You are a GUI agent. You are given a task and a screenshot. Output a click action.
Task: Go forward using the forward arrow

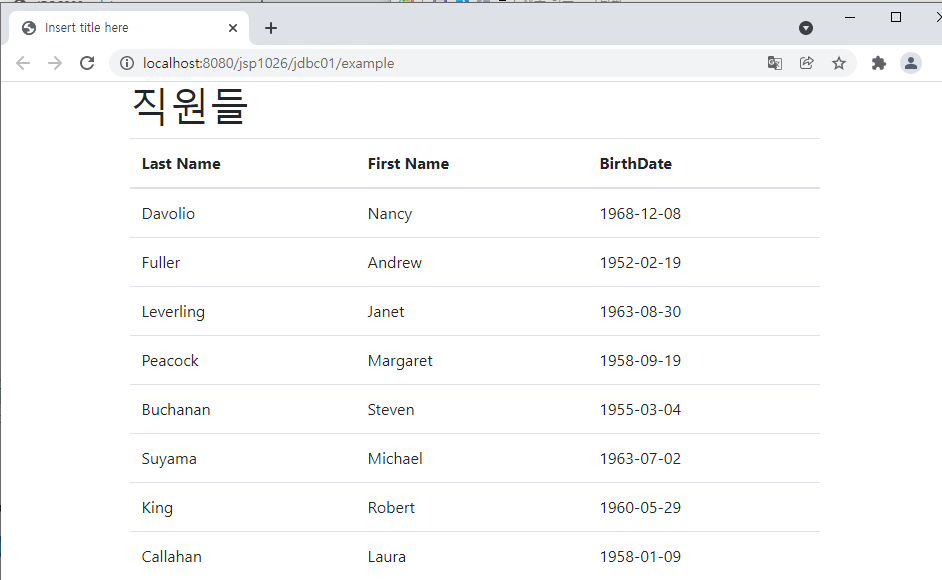tap(55, 63)
